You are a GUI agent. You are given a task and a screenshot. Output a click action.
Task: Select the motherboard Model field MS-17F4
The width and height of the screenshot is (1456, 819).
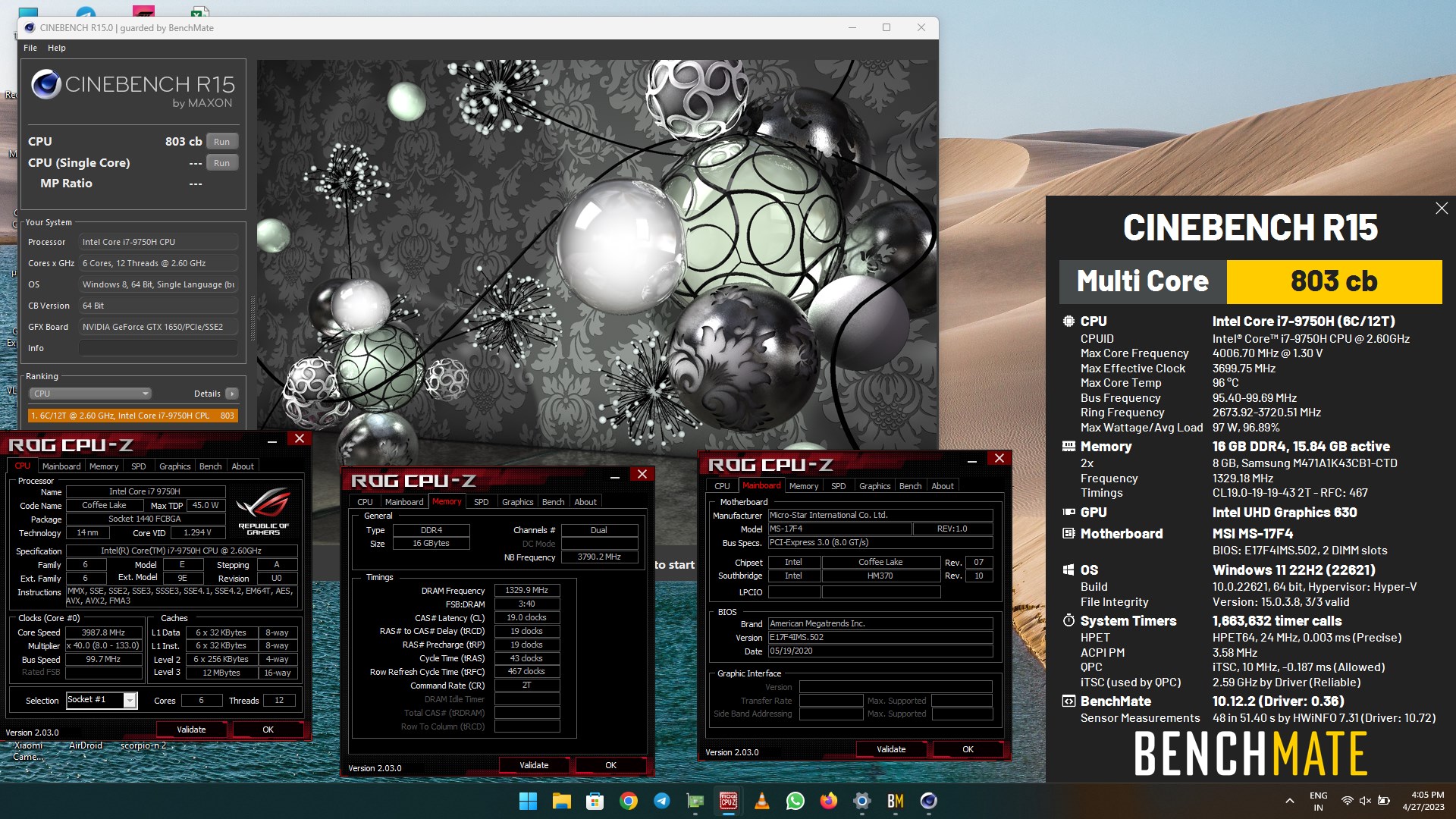(839, 529)
